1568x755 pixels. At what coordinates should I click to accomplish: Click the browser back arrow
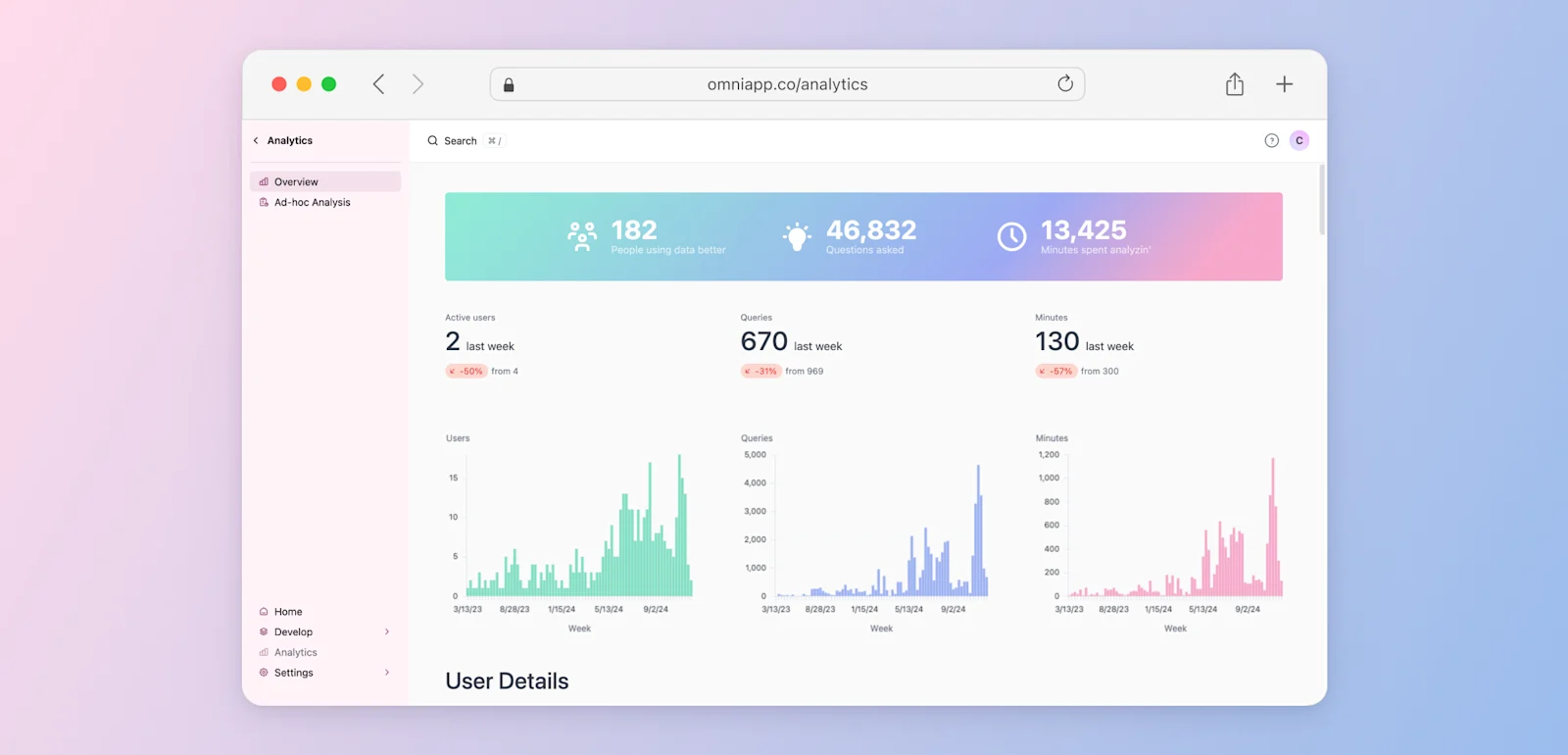379,84
